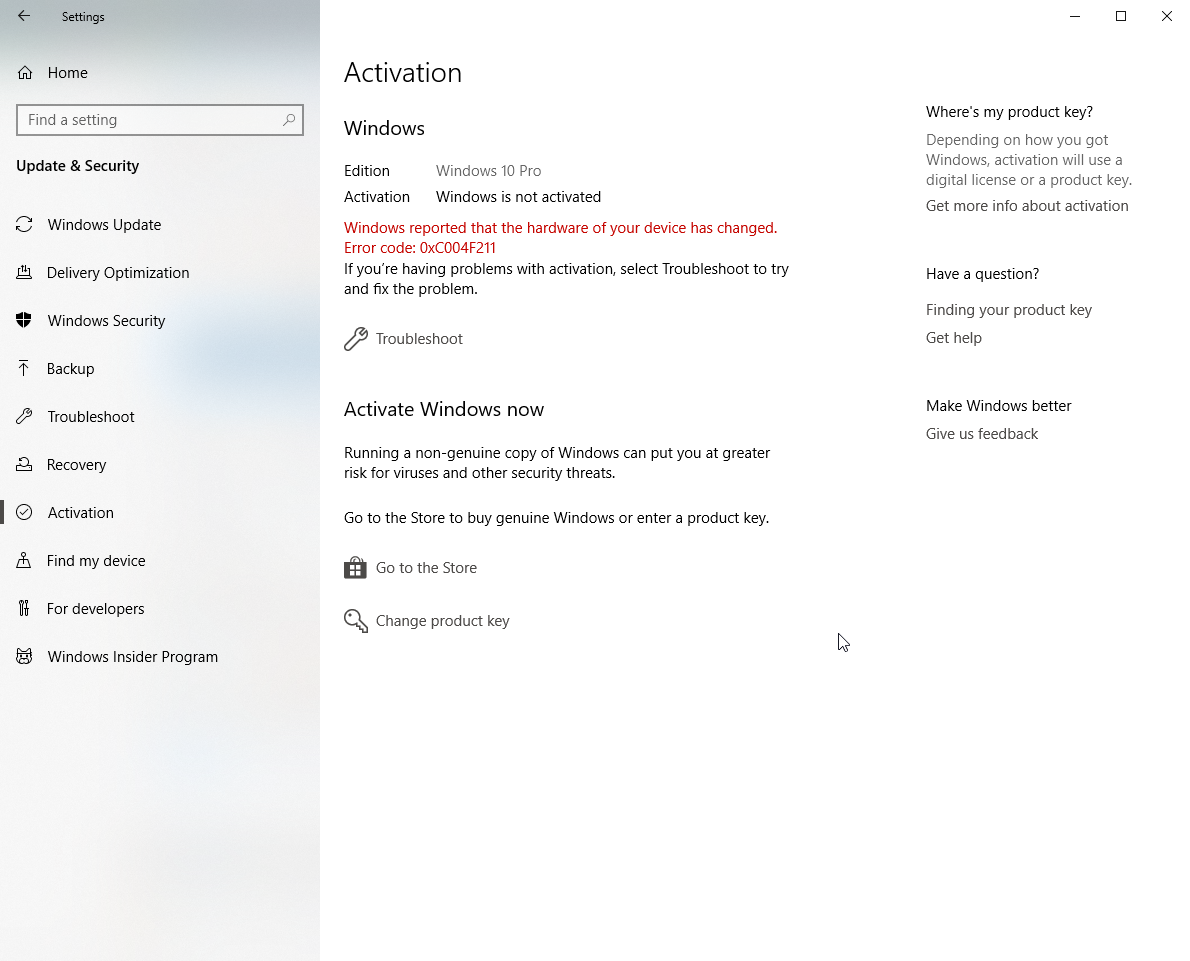
Task: Click the key icon for product key
Action: point(356,621)
